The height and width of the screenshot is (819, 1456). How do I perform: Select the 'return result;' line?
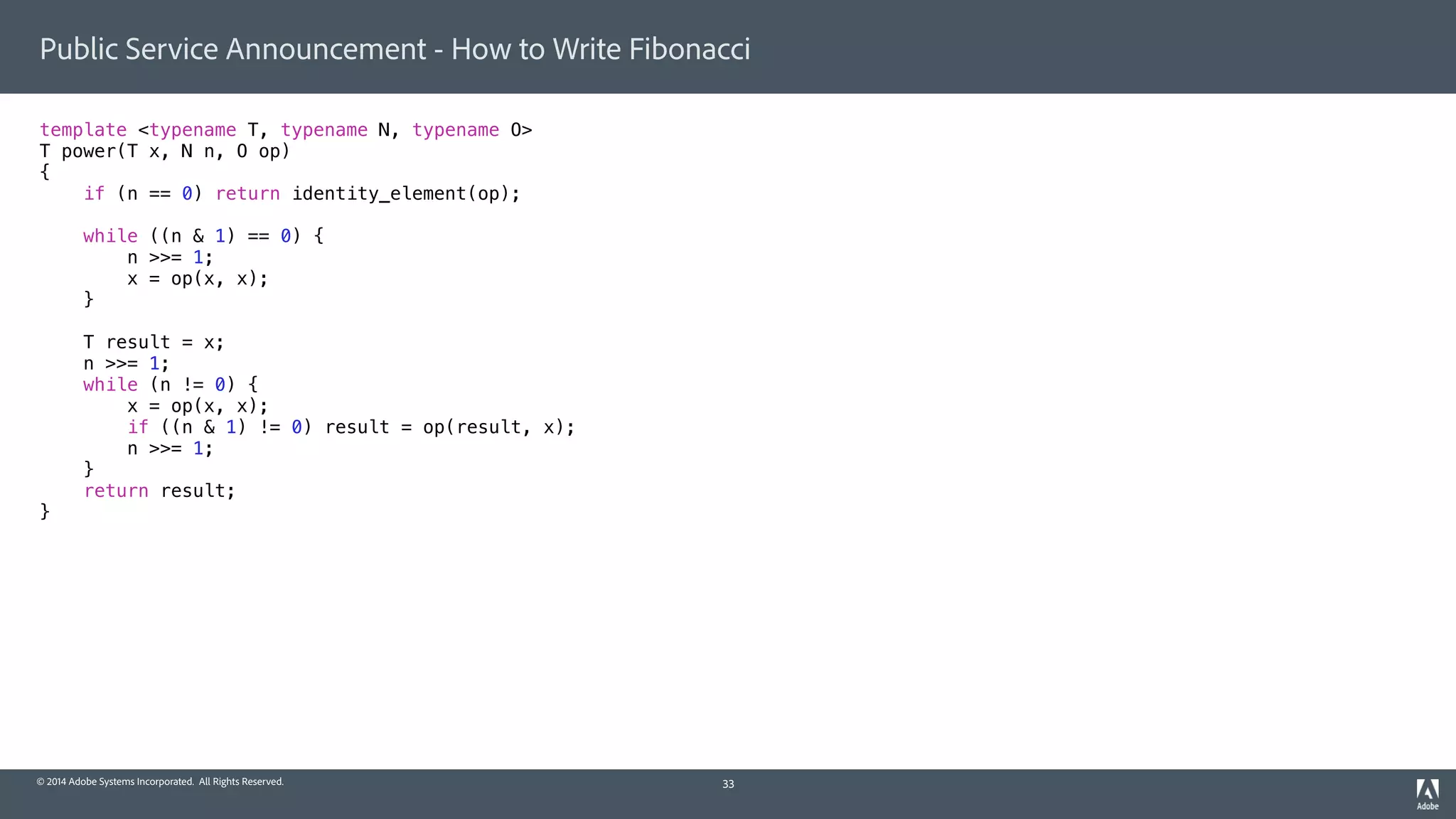click(x=159, y=491)
